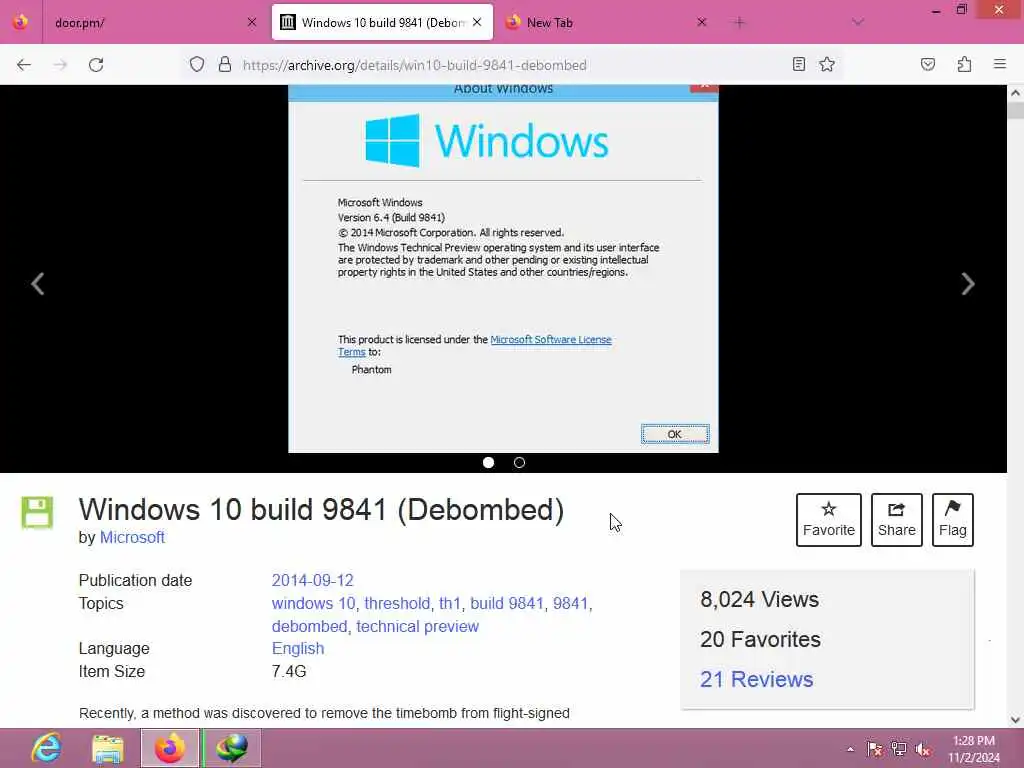Show previous carousel image

coord(38,283)
